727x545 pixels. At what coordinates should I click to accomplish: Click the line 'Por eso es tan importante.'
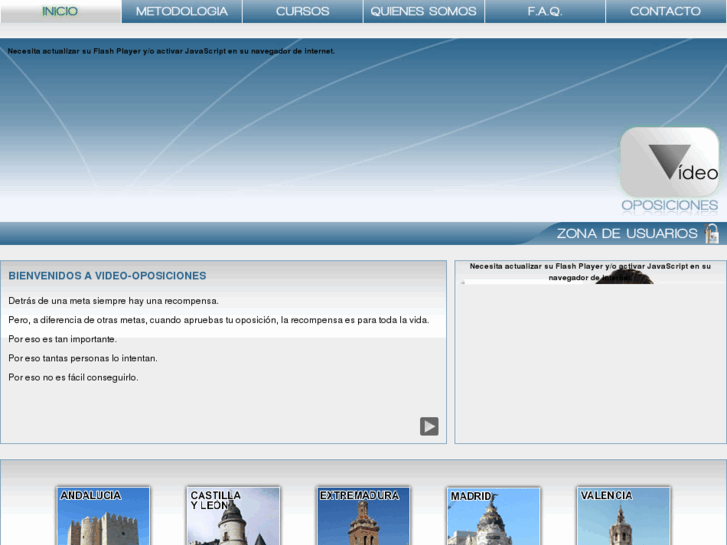(63, 339)
